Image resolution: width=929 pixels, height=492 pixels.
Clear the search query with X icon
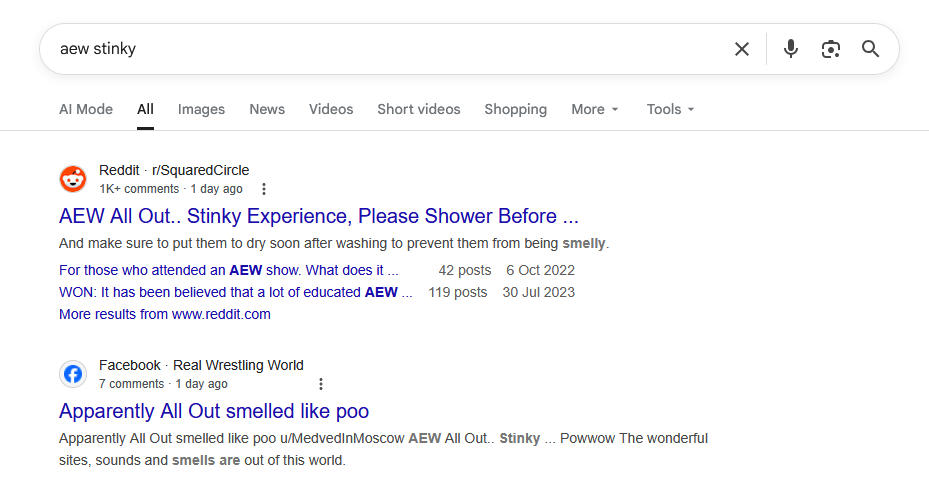[742, 49]
